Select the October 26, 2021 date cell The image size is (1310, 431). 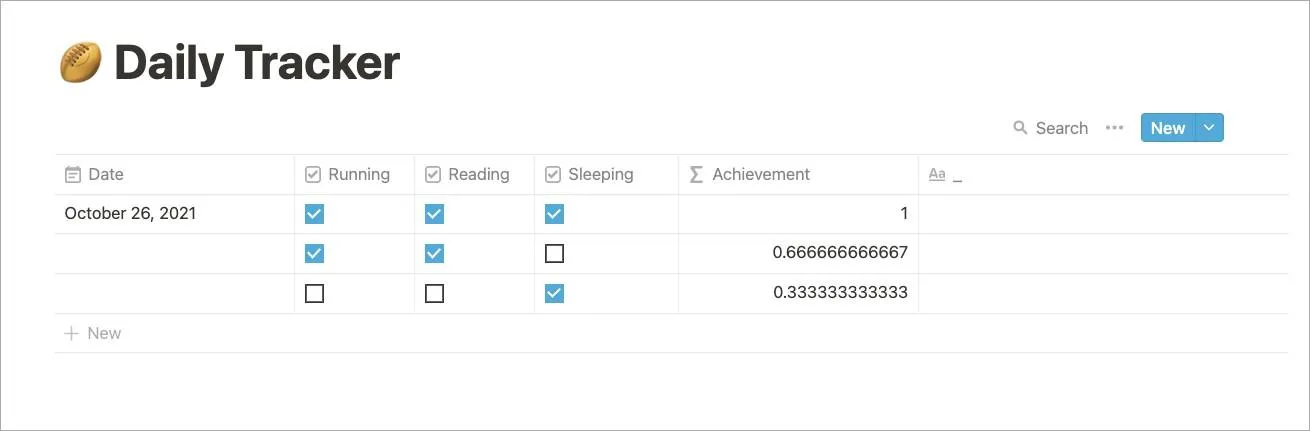(x=131, y=214)
